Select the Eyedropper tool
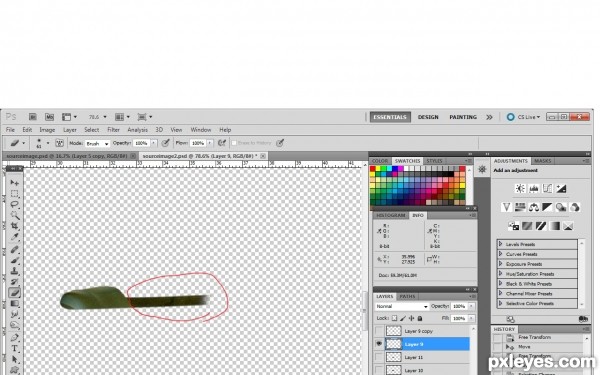Screen dimensions: 600x375 [15, 237]
